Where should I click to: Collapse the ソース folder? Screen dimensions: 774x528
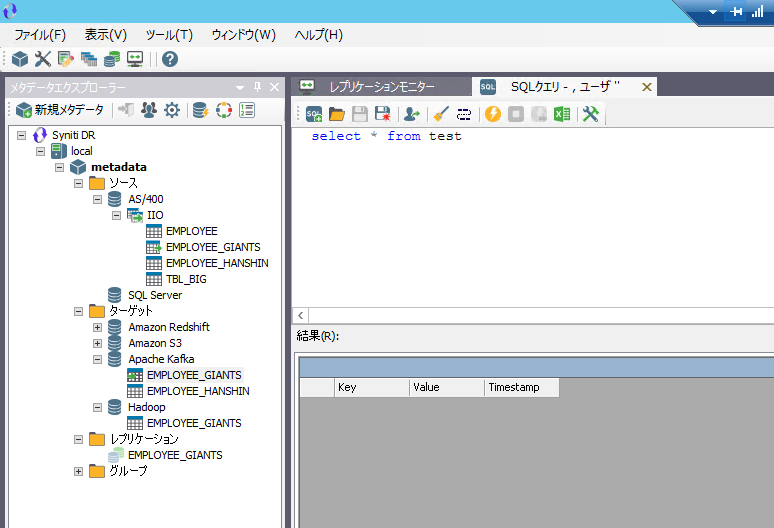(78, 184)
